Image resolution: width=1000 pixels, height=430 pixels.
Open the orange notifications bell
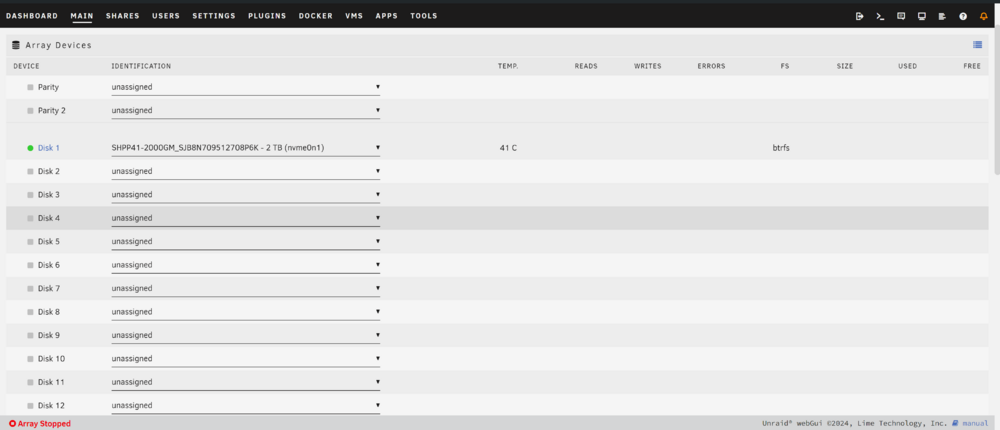point(983,17)
